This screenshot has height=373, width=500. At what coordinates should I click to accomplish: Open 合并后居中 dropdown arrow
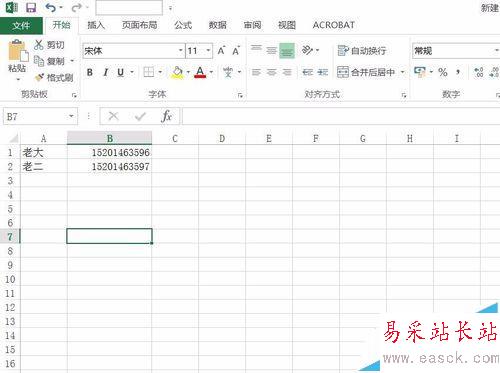click(403, 72)
